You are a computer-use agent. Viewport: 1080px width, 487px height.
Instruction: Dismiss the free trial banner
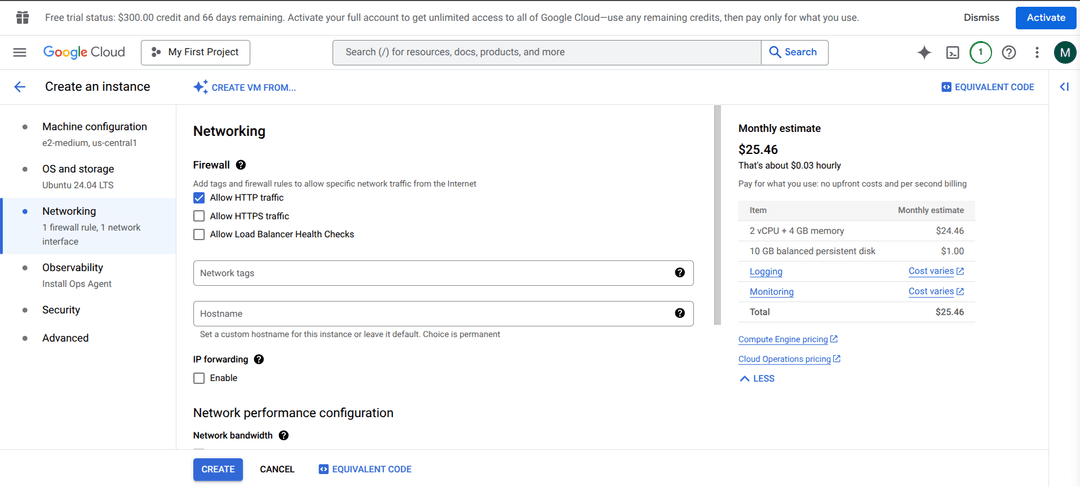click(982, 17)
